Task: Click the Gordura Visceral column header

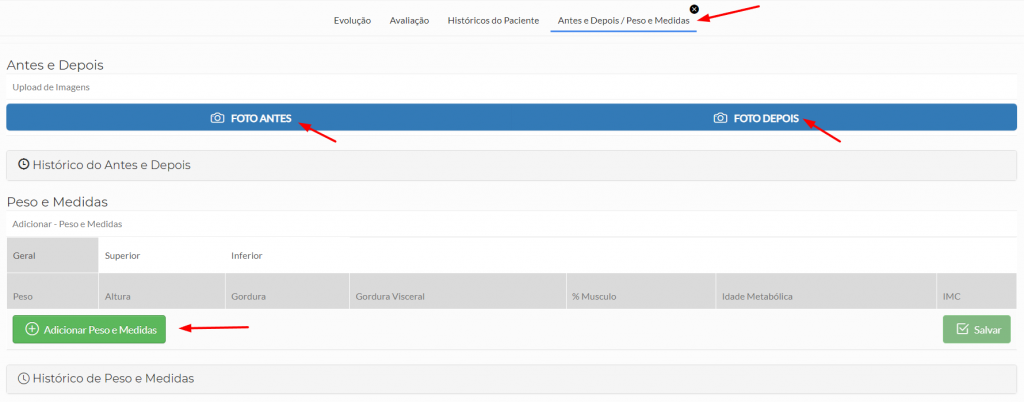Action: tap(390, 297)
